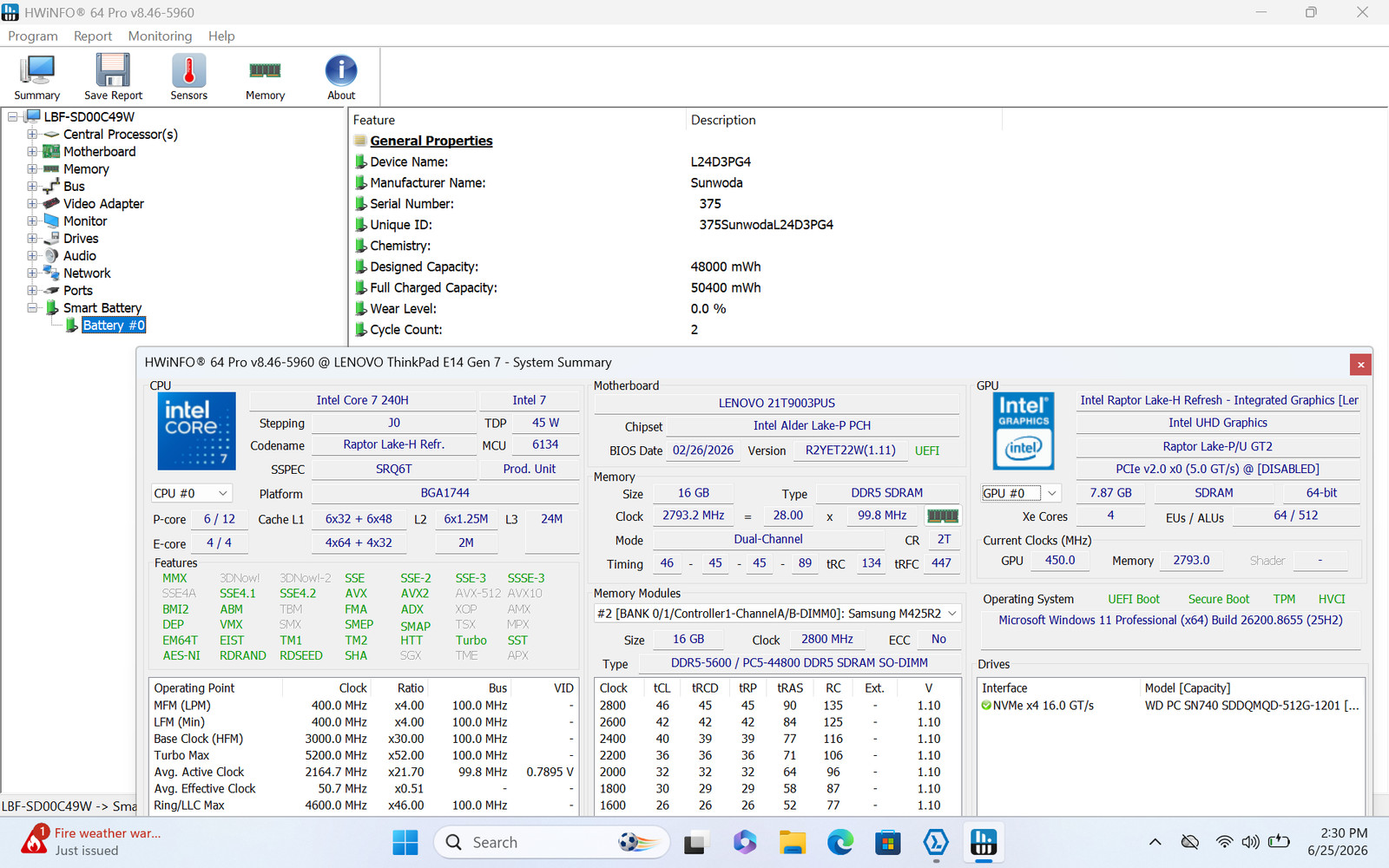Open the Memory toolbar icon
This screenshot has height=868, width=1389.
click(x=265, y=77)
